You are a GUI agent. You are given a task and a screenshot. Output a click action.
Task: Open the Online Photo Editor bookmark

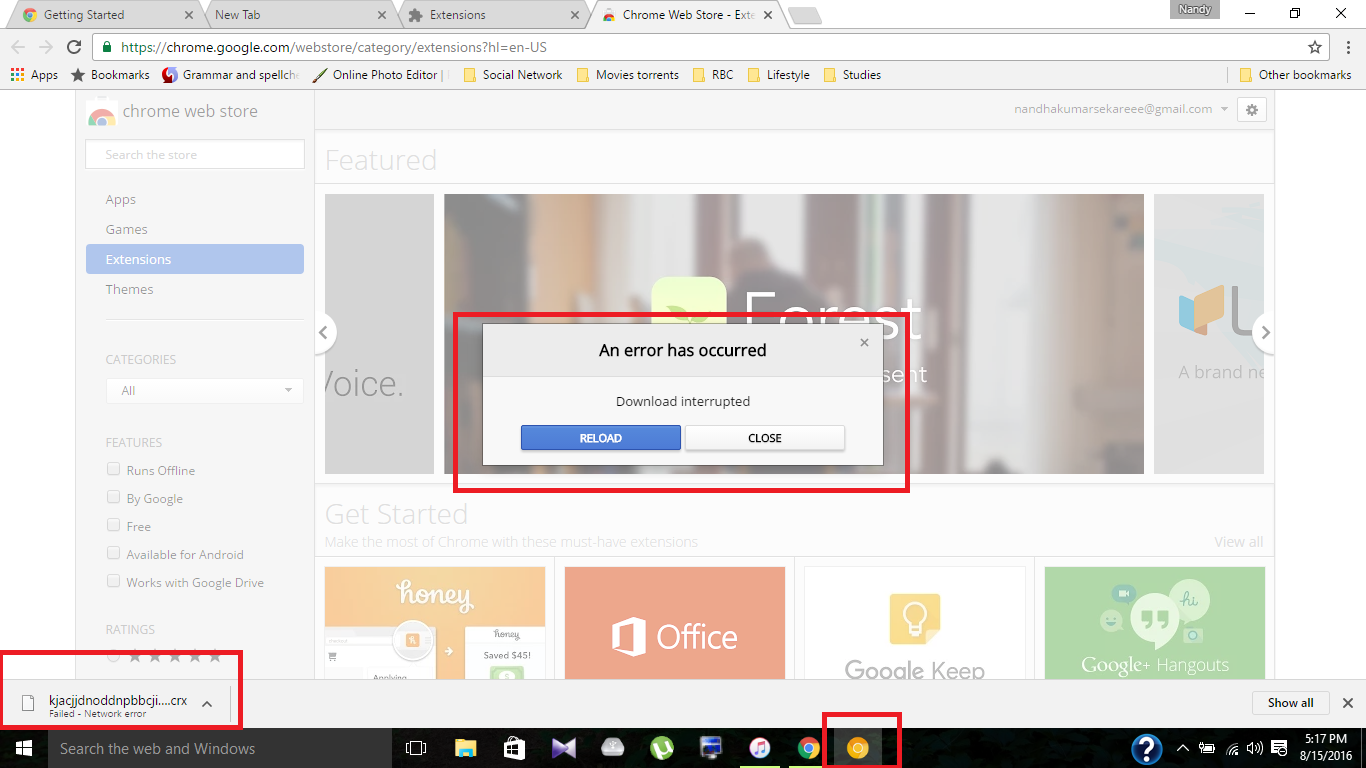380,75
